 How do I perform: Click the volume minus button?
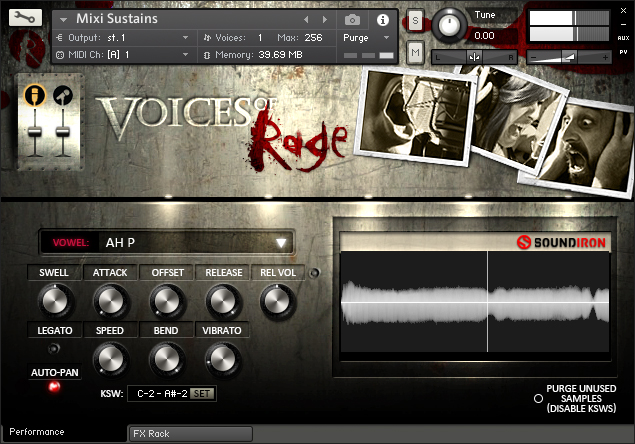tap(533, 58)
